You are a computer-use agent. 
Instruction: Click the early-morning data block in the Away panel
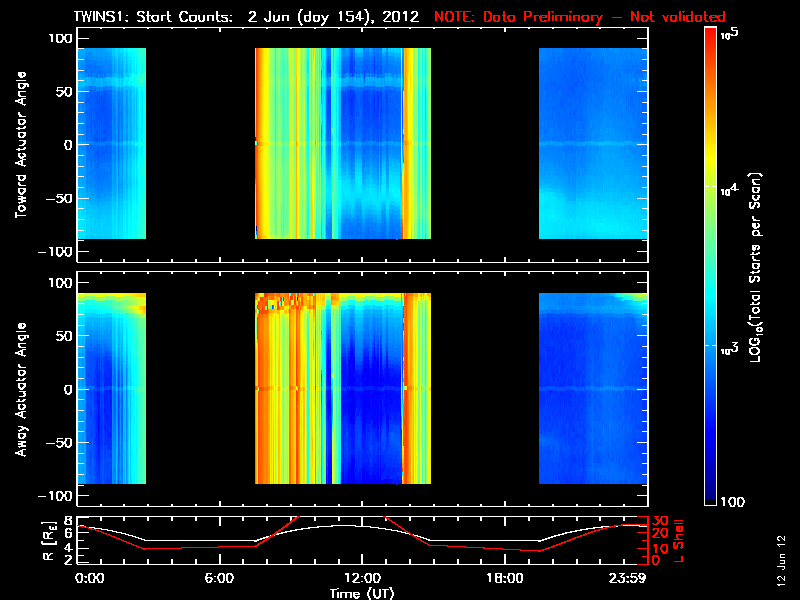[x=112, y=388]
